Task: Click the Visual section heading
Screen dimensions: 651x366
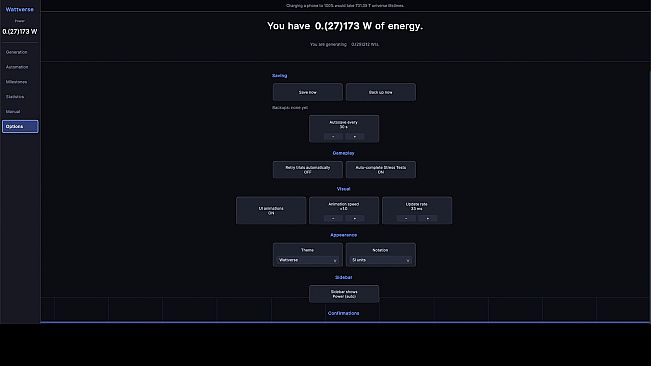Action: (343, 189)
